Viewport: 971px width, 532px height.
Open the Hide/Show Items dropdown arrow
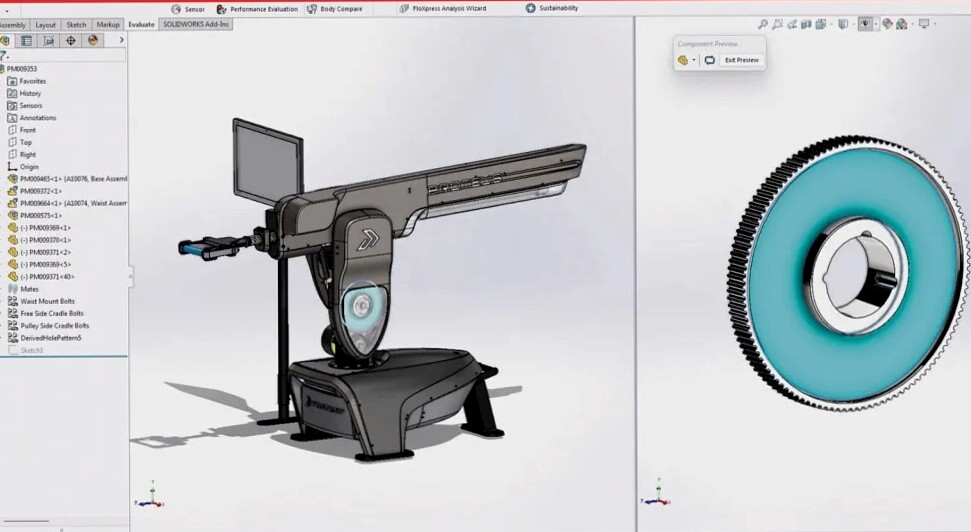click(x=876, y=25)
